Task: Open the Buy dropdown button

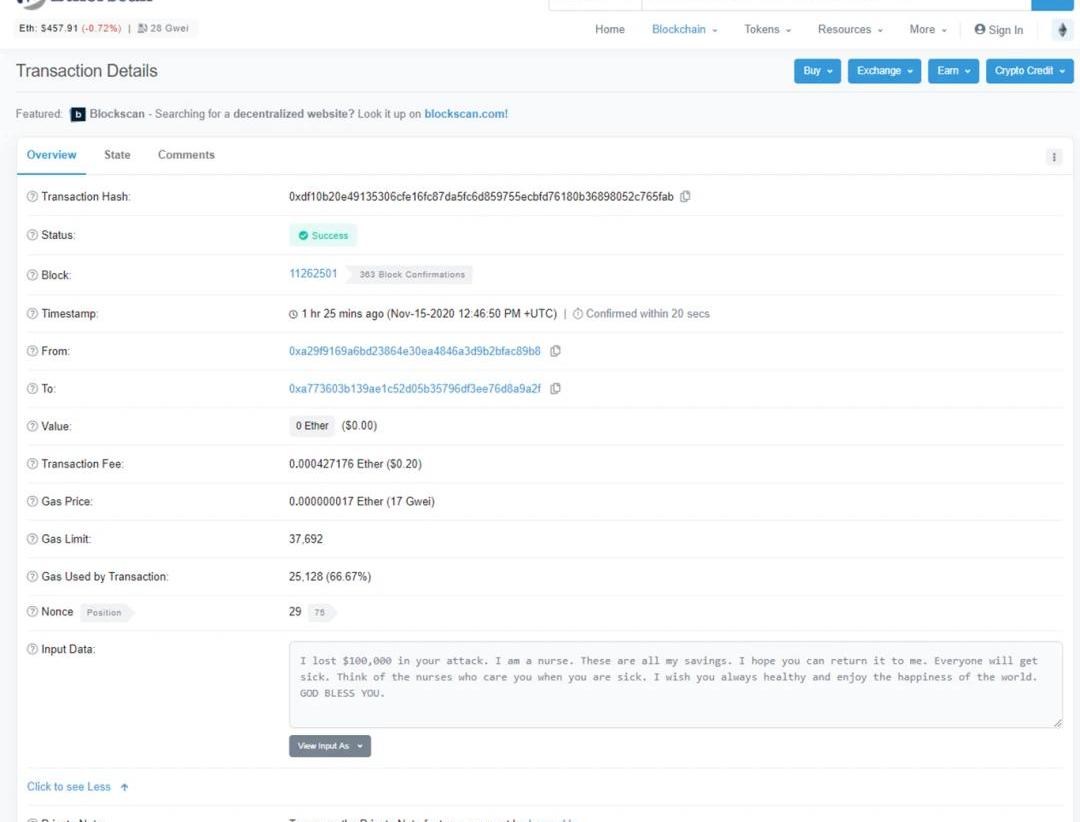Action: 817,71
